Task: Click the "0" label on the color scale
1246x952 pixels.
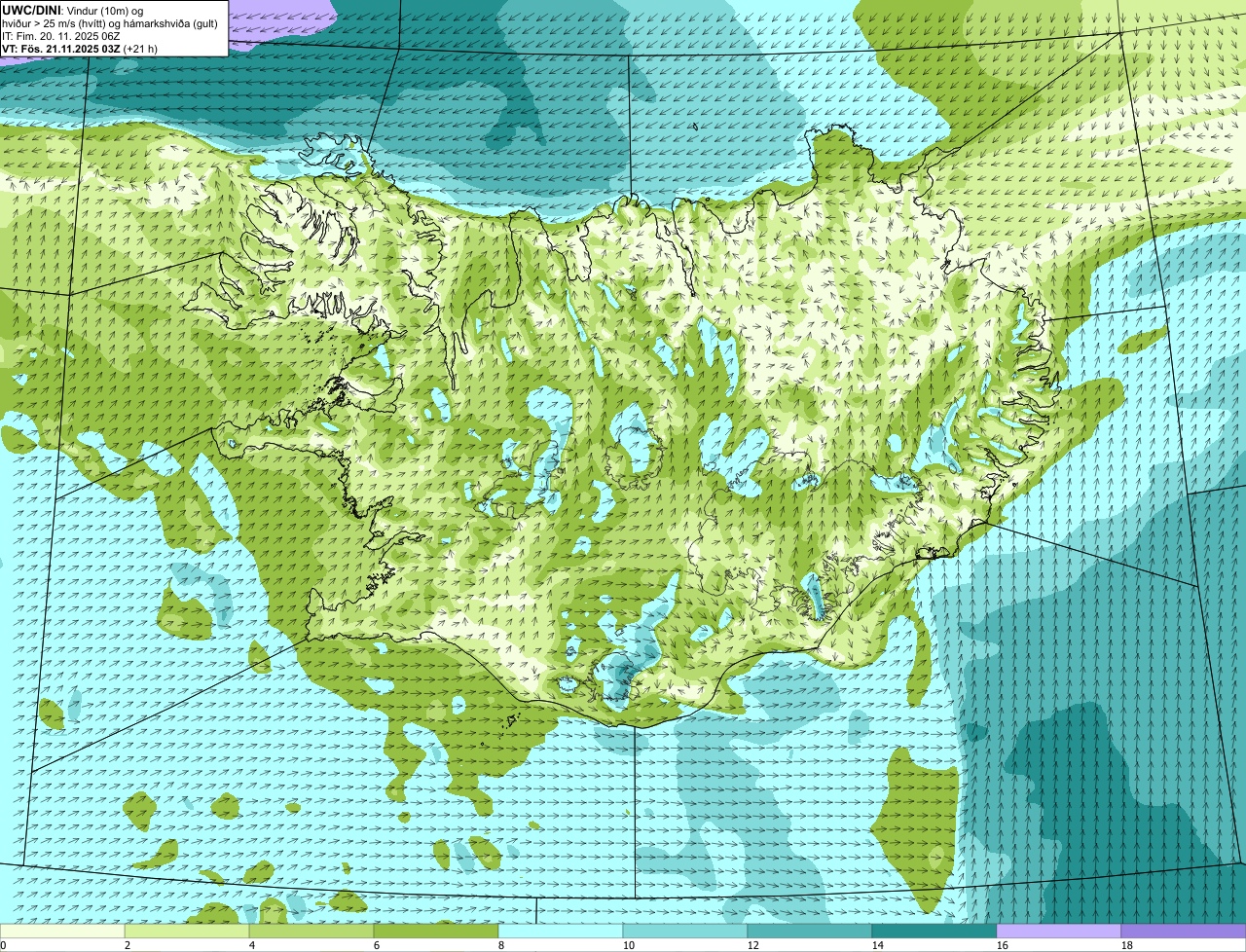Action: tap(3, 945)
